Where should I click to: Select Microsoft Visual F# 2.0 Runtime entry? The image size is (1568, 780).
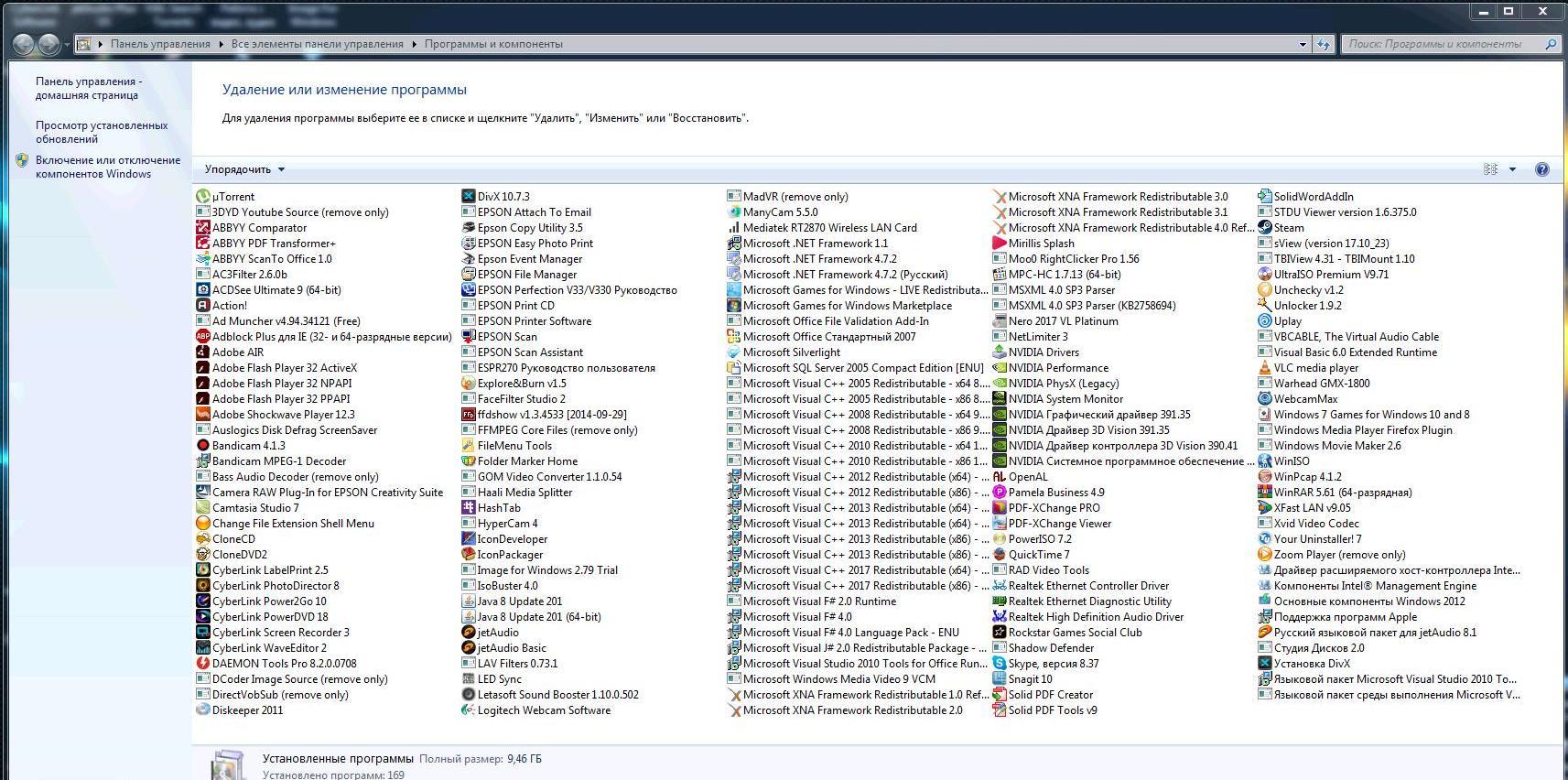812,601
